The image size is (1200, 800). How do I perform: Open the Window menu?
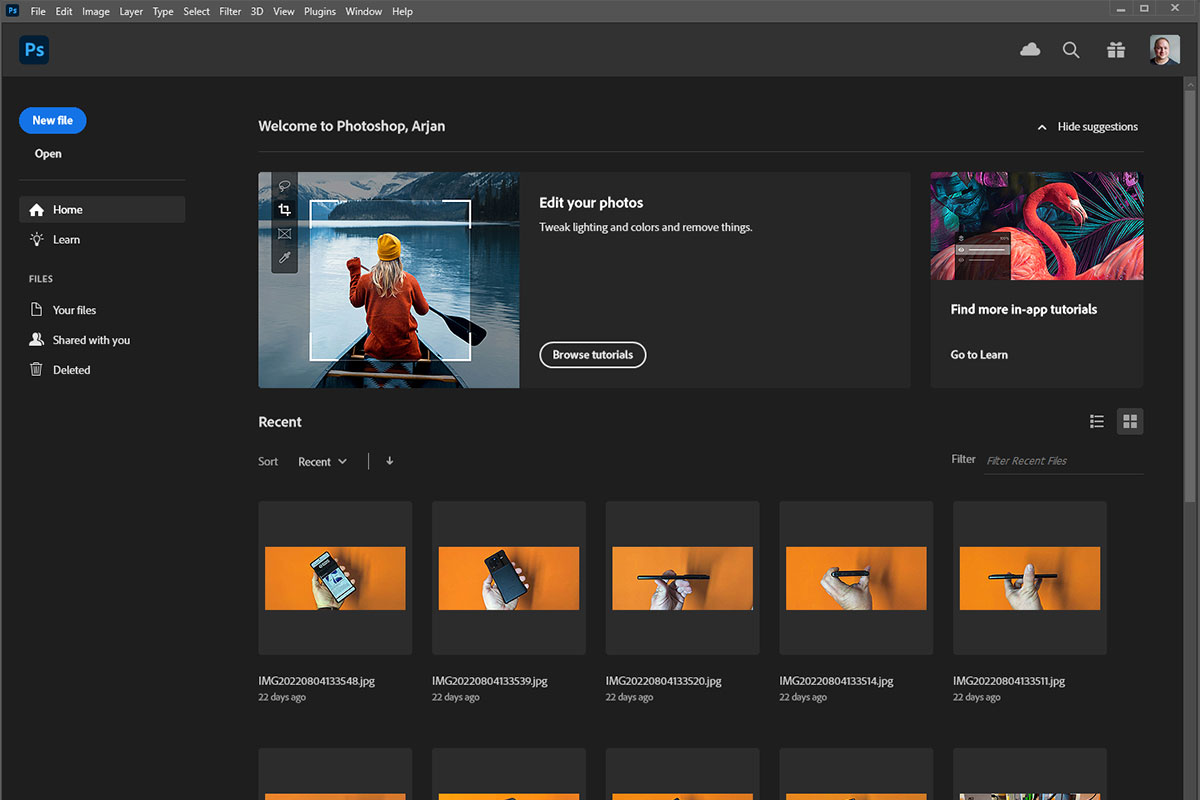click(364, 11)
